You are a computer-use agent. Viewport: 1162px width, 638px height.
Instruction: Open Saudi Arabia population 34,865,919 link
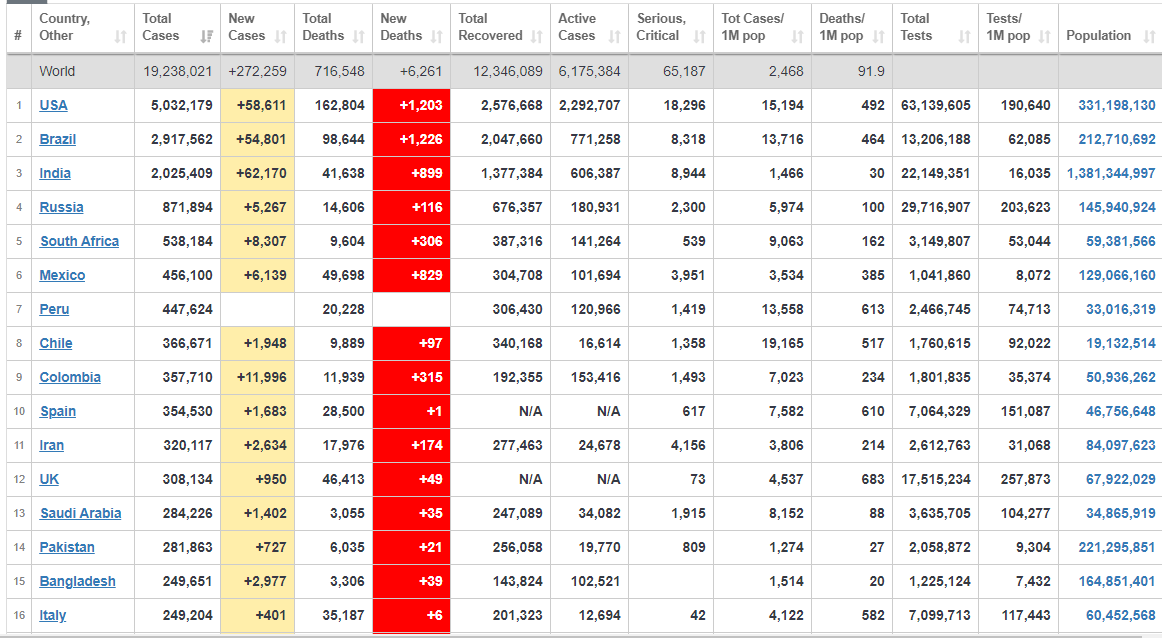point(1120,514)
